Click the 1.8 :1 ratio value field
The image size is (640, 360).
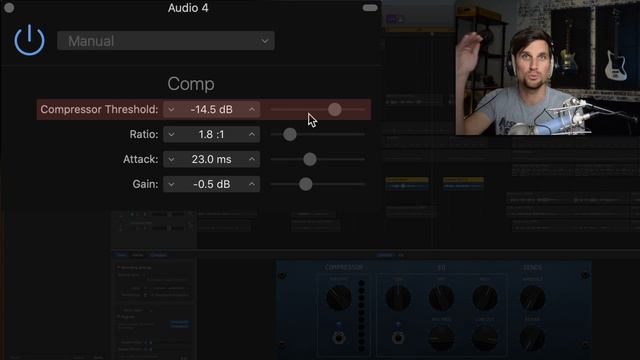[211, 134]
